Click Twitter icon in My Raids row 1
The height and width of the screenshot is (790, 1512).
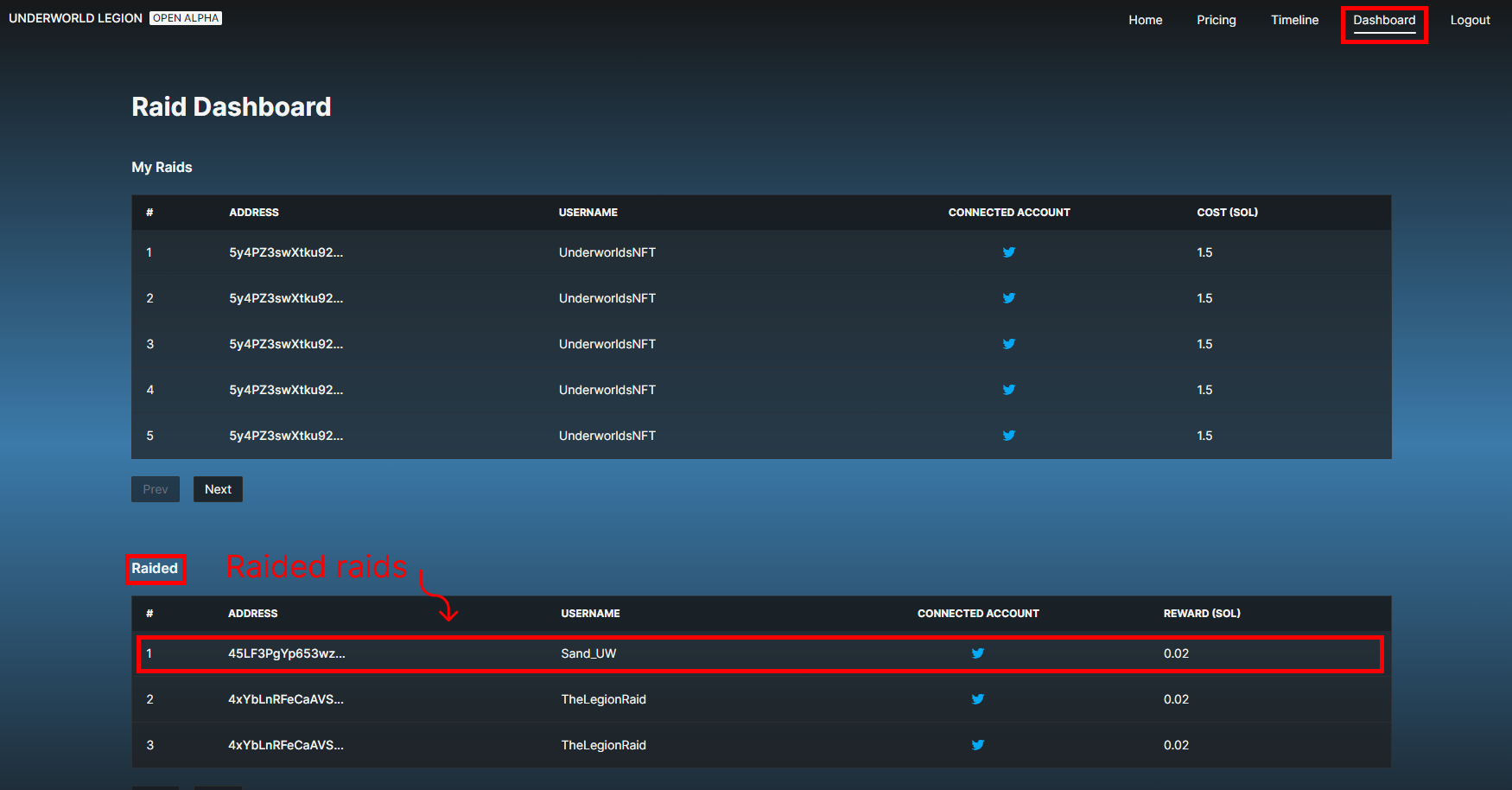[1008, 252]
